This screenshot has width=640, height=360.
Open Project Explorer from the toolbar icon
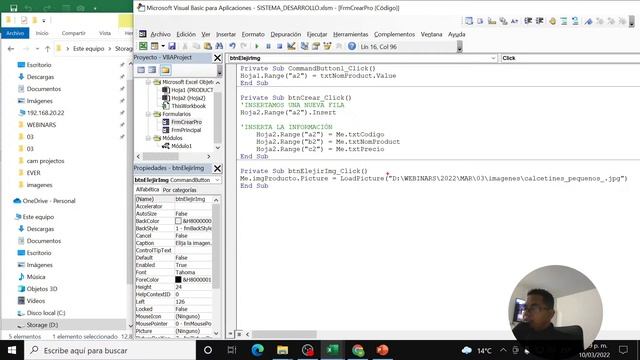pyautogui.click(x=304, y=46)
